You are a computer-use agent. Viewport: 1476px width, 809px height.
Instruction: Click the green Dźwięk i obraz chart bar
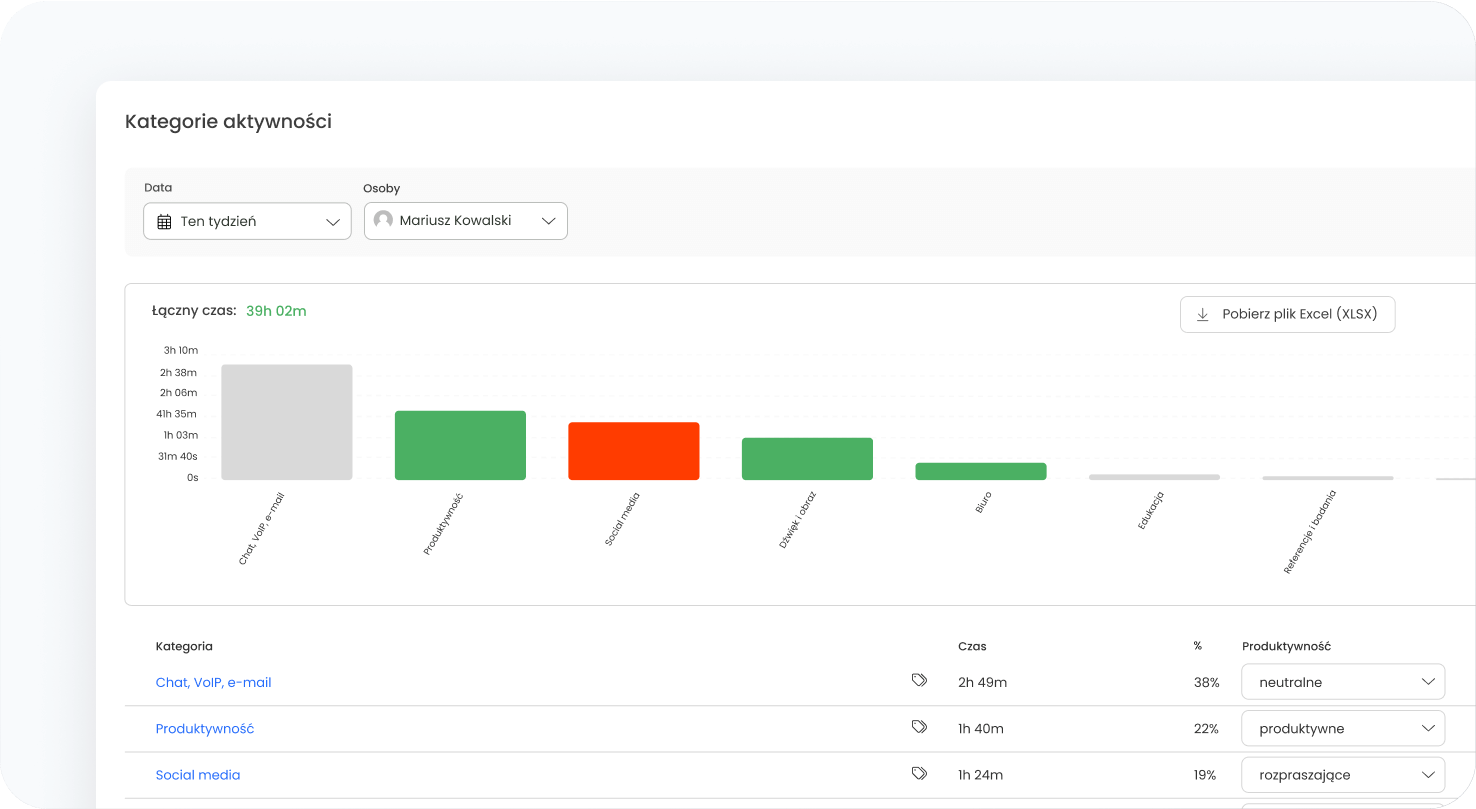tap(807, 459)
